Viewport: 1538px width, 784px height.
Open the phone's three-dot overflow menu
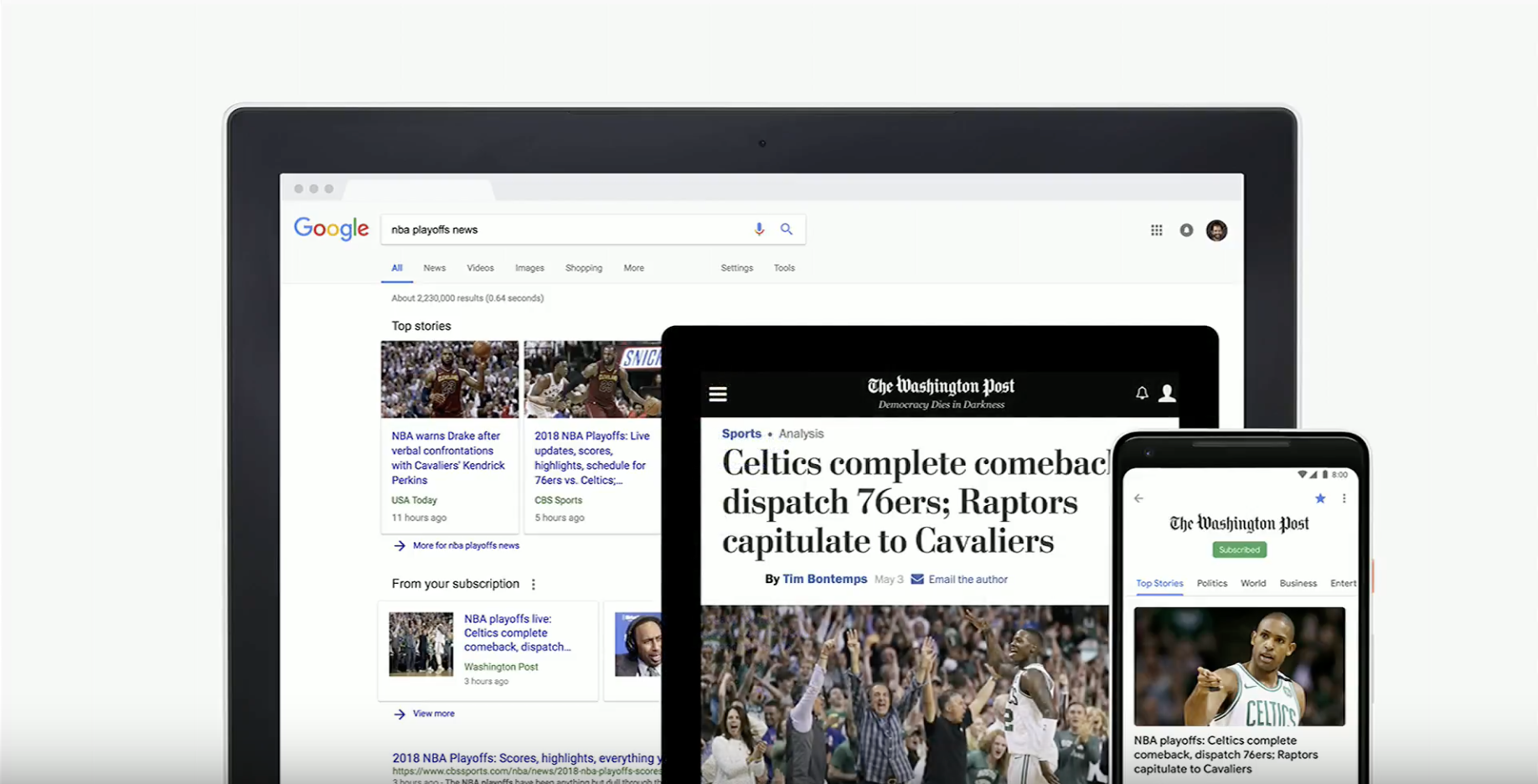tap(1344, 498)
